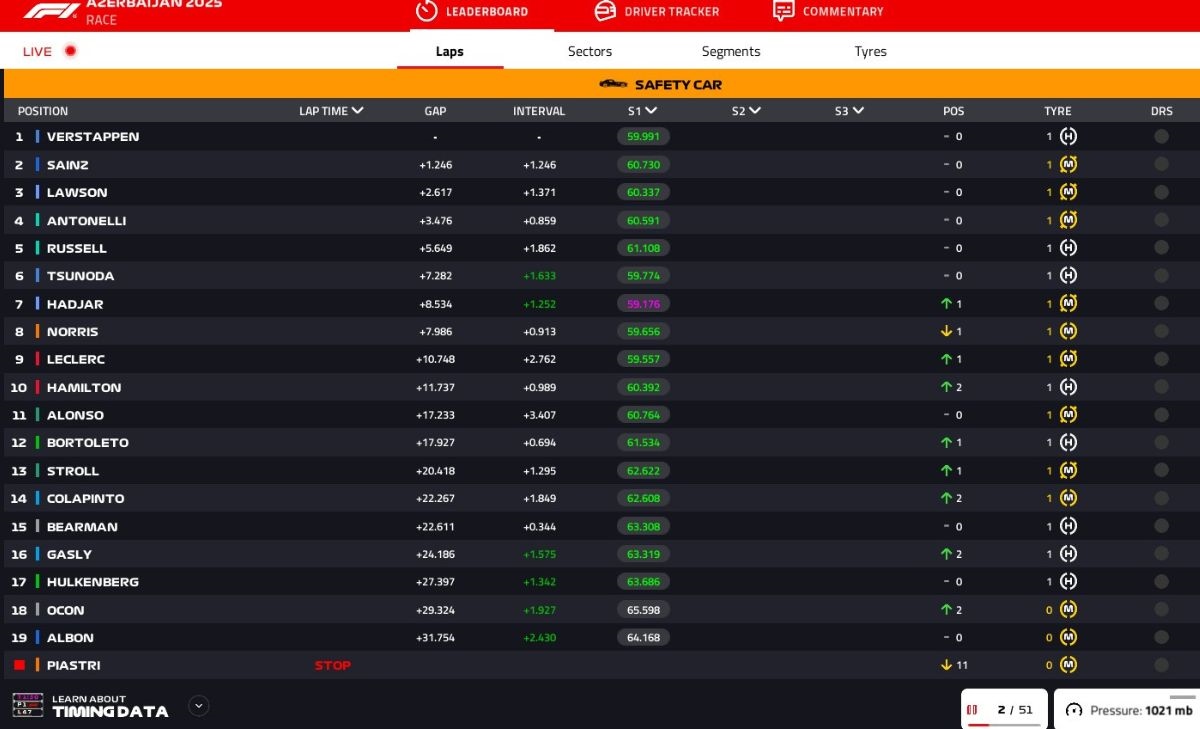Click the Timing Data info icon
1200x729 pixels.
(27, 706)
